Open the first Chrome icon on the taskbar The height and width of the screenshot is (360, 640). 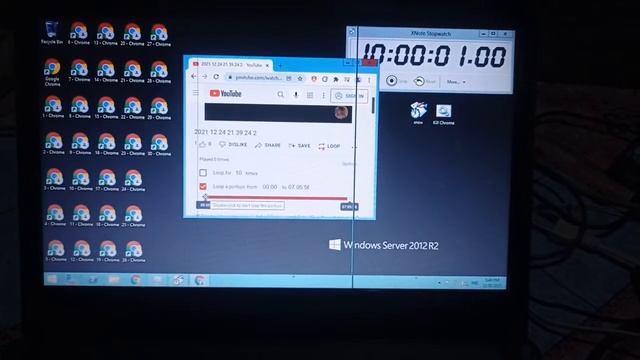click(x=136, y=280)
